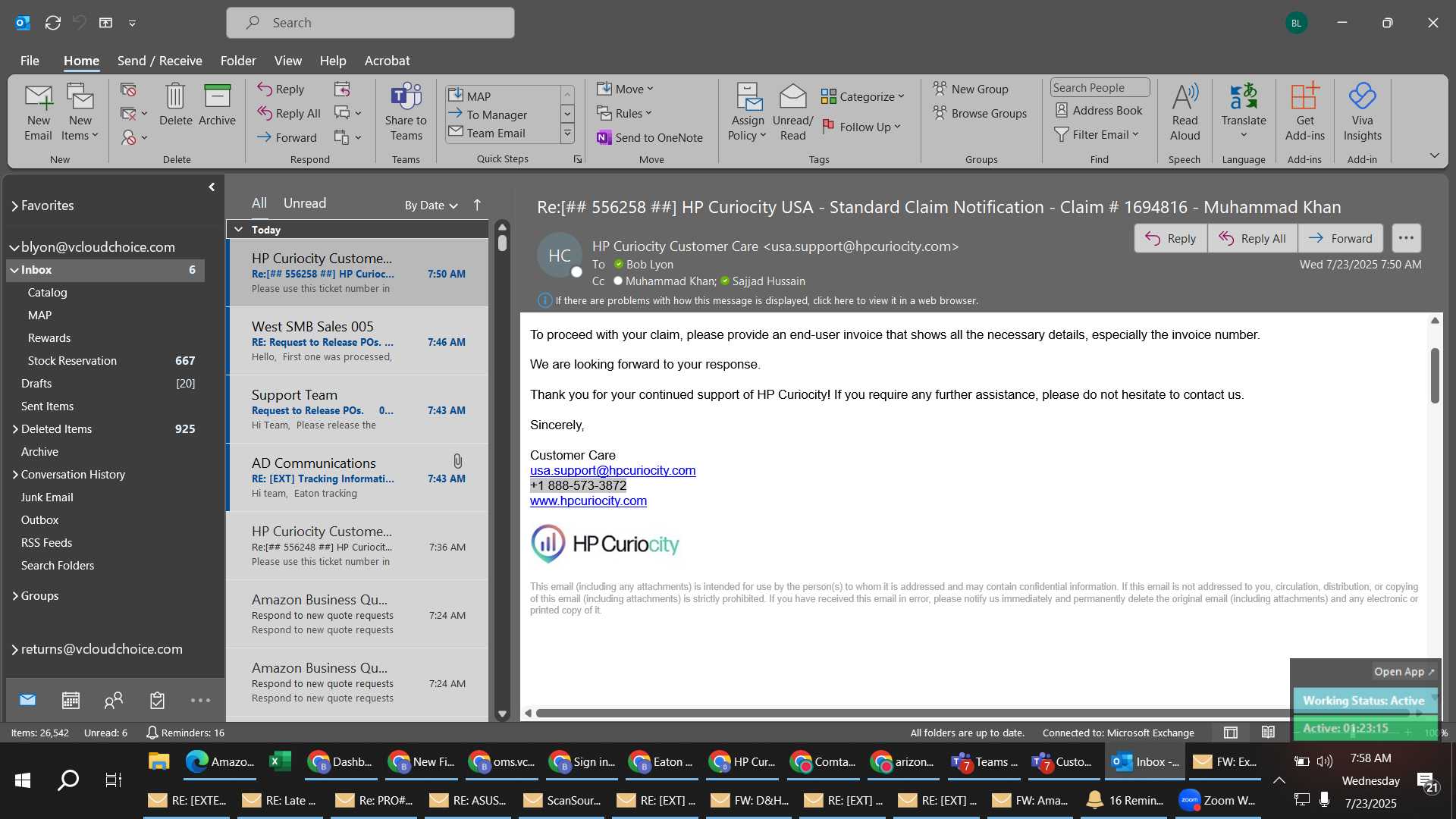Click Browse Groups
The width and height of the screenshot is (1456, 819).
pos(980,113)
